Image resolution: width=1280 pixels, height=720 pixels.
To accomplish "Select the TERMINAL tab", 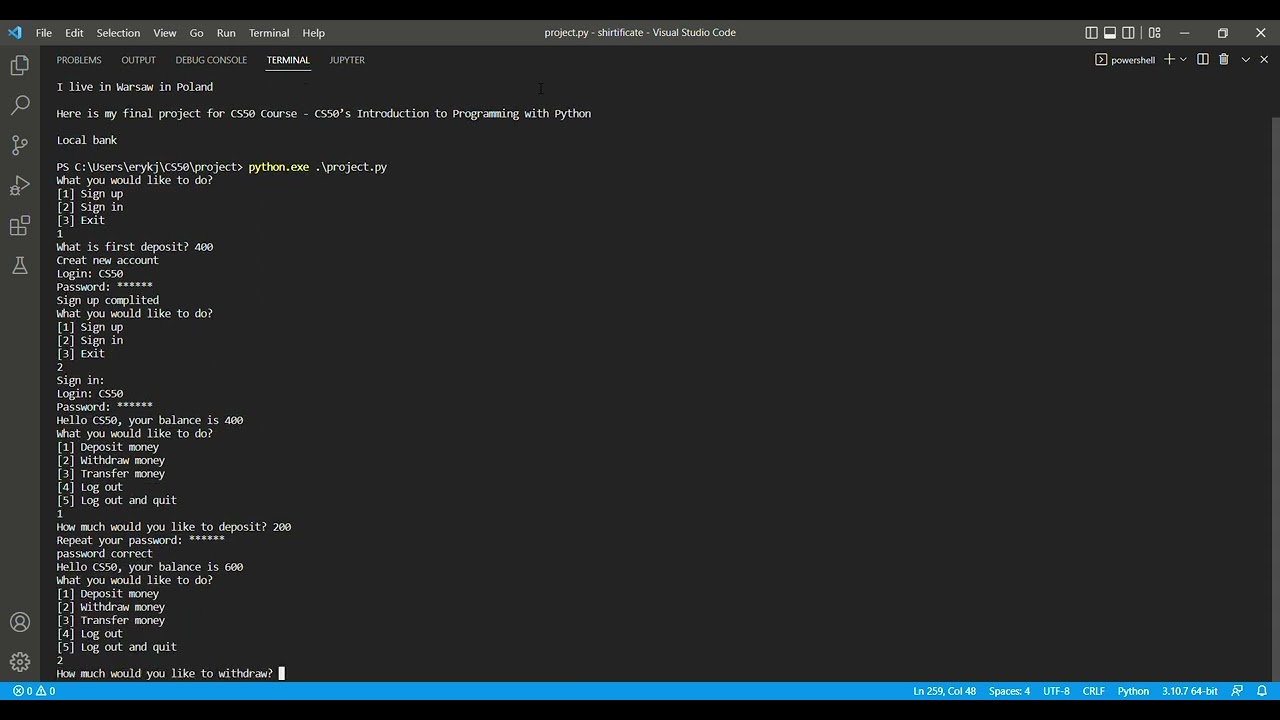I will [x=288, y=60].
